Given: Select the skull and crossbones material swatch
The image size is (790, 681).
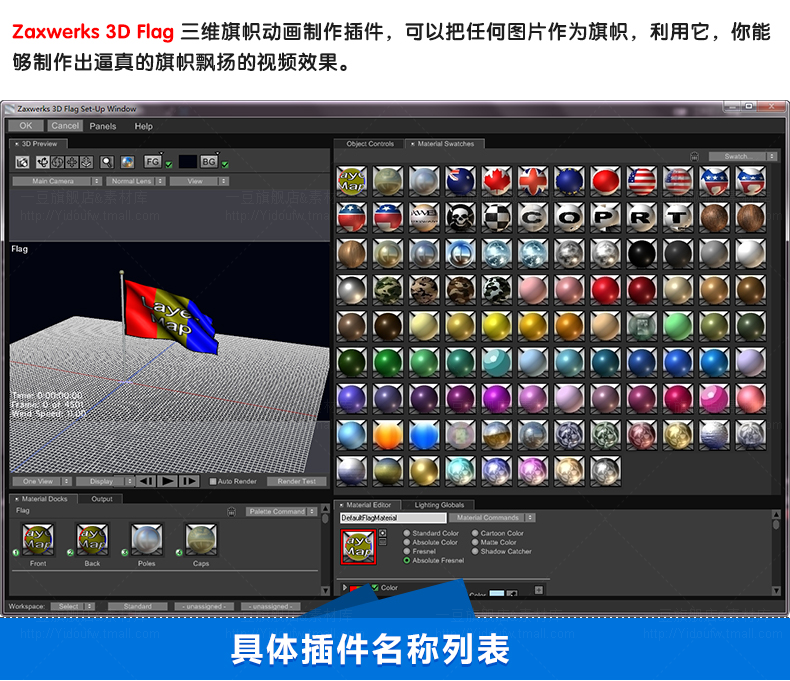Looking at the screenshot, I should 459,217.
